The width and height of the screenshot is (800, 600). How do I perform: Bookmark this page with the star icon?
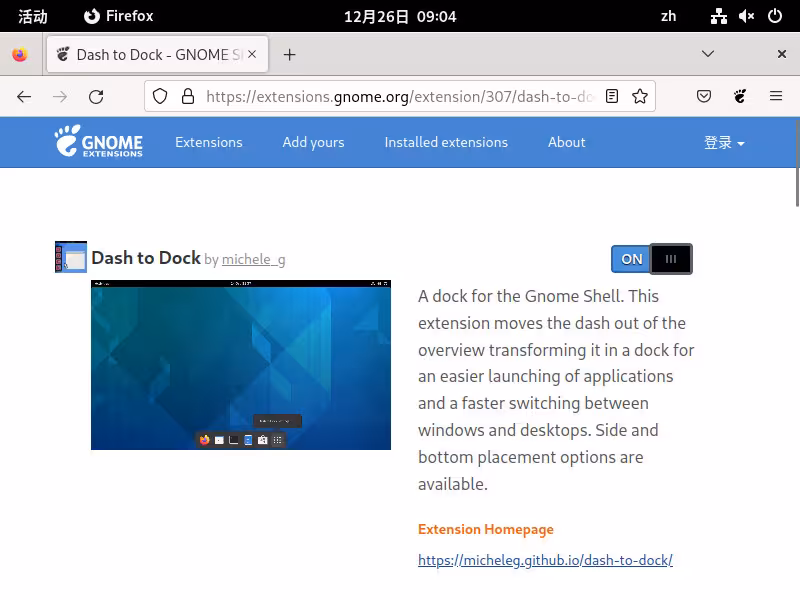pyautogui.click(x=640, y=96)
